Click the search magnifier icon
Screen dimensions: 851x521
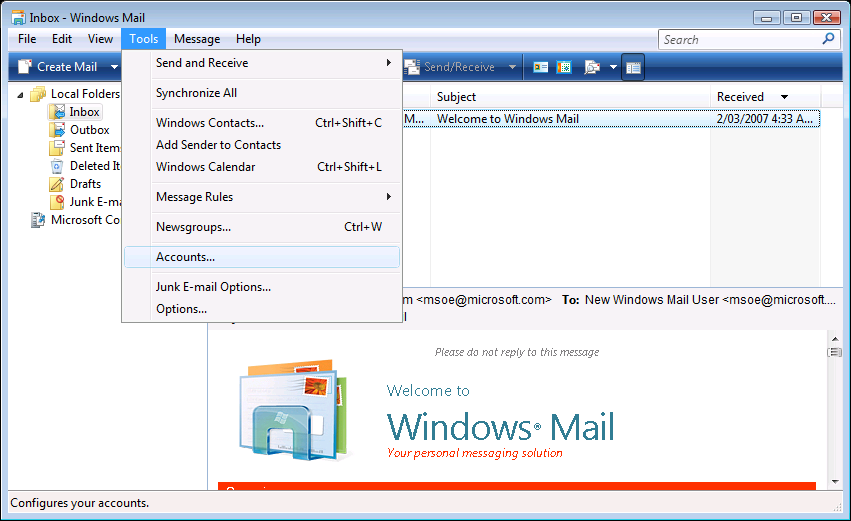[x=828, y=39]
